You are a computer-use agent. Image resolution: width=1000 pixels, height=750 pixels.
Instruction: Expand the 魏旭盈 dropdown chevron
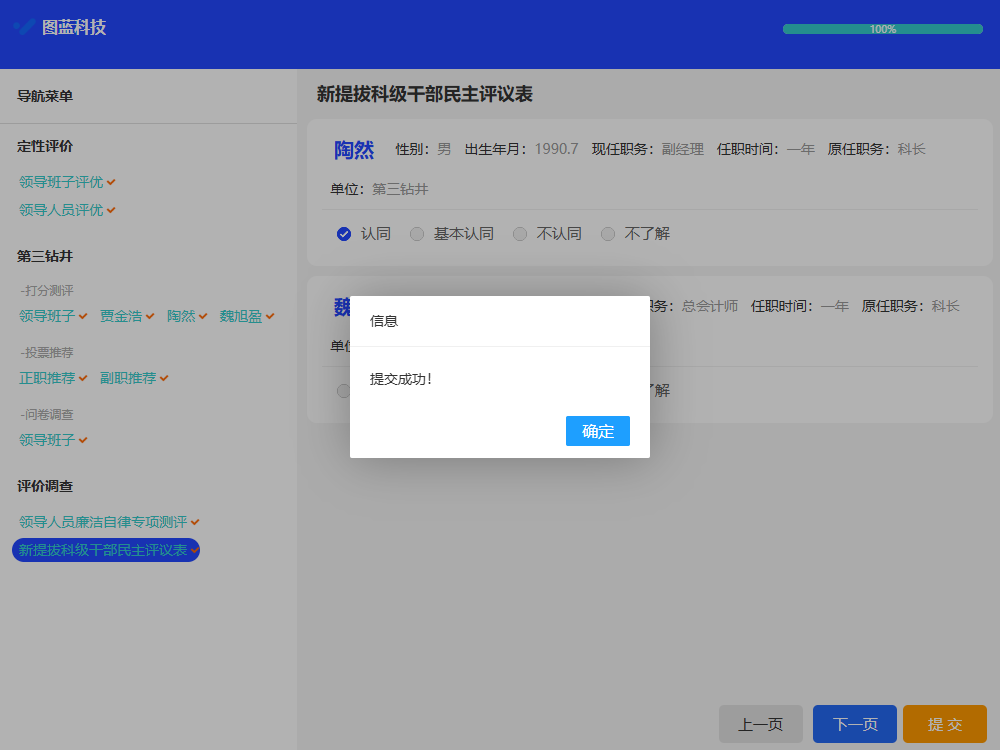(x=272, y=315)
